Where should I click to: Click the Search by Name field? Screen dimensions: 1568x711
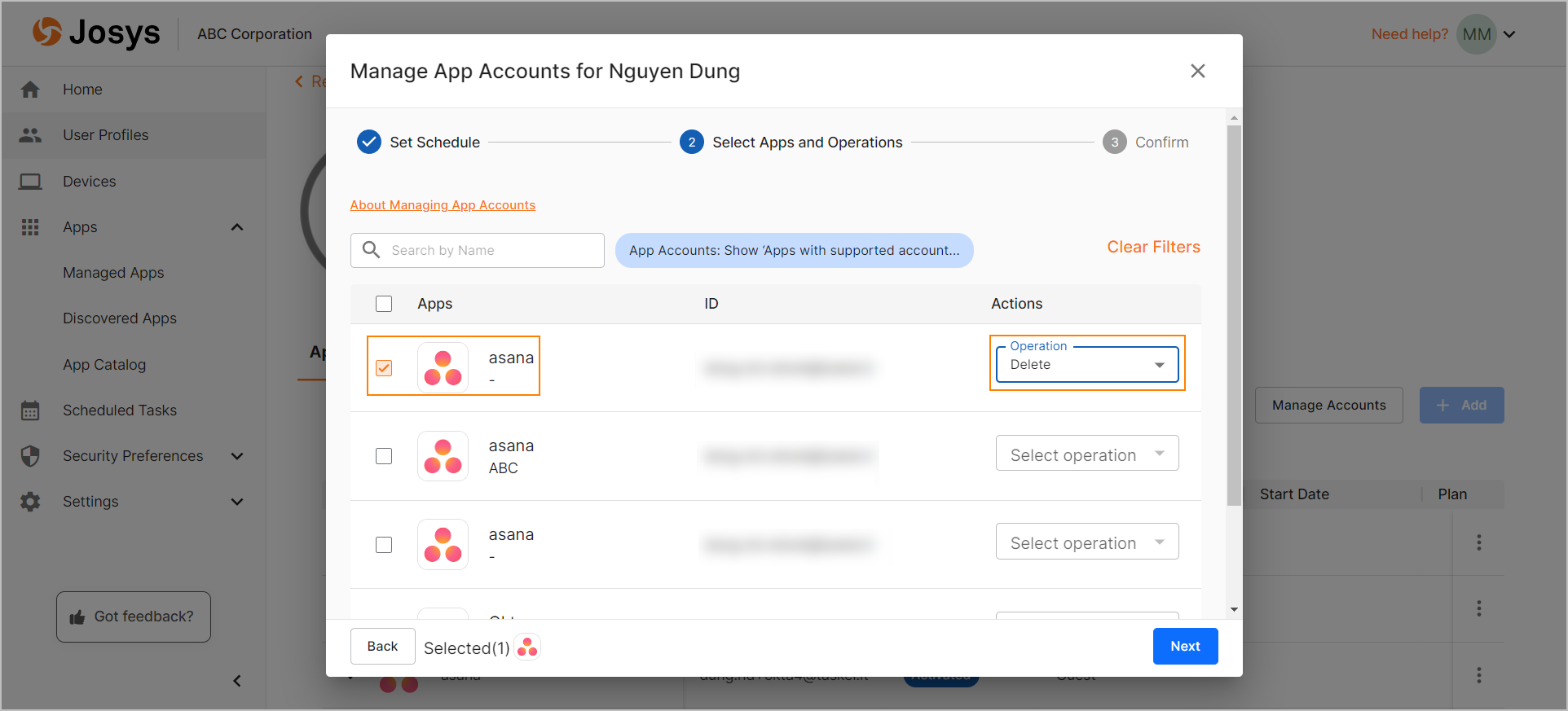coord(478,251)
